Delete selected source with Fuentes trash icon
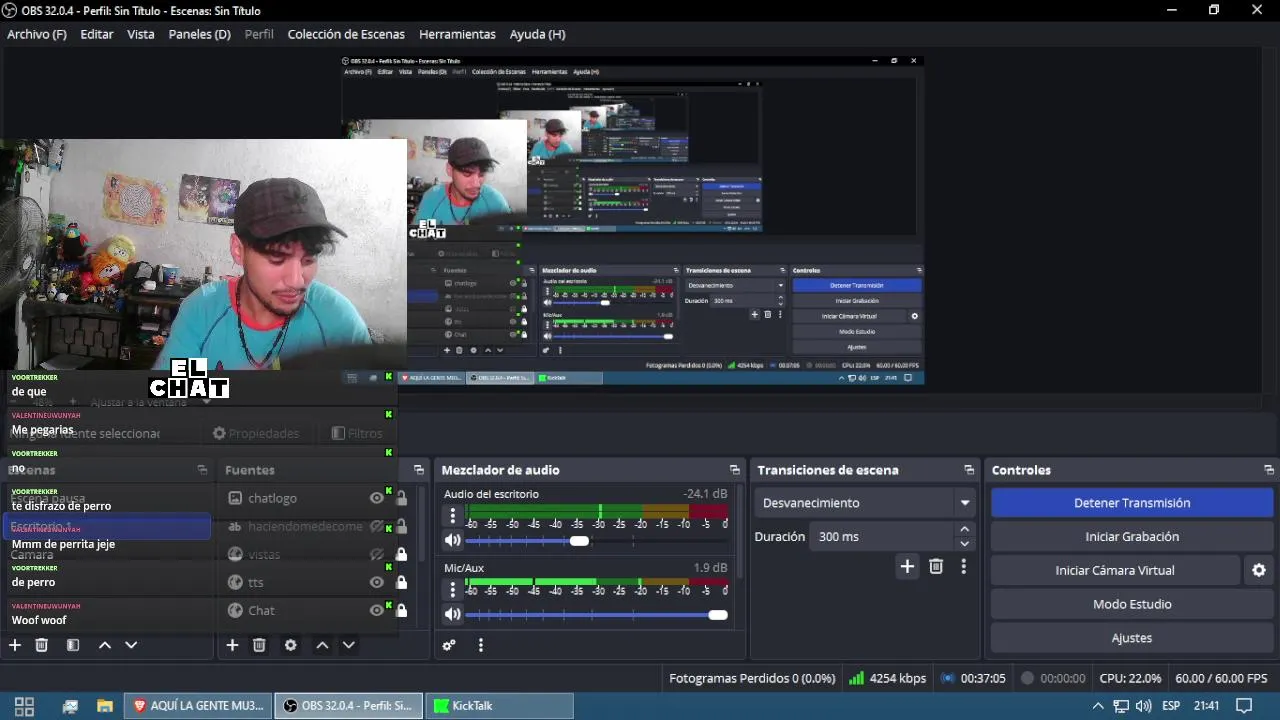The width and height of the screenshot is (1280, 720). 259,645
